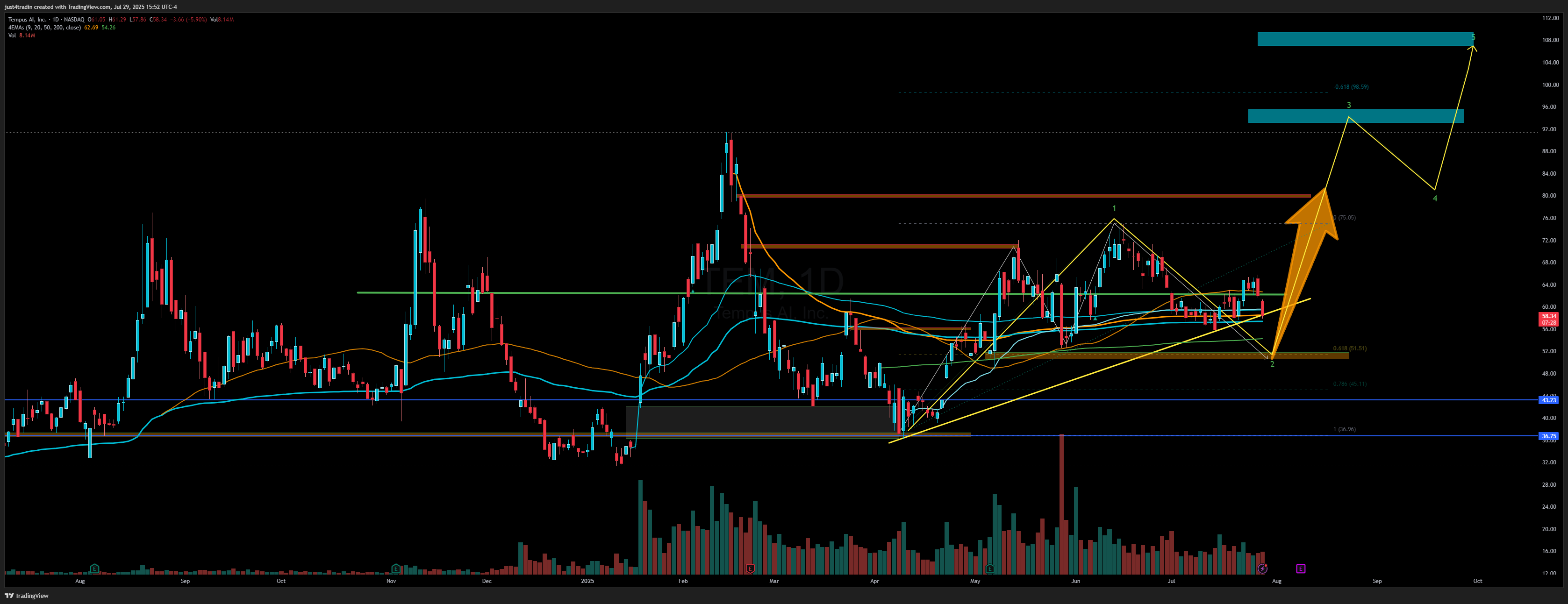
Task: Click the purple upcoming earnings E marker
Action: pyautogui.click(x=1301, y=568)
